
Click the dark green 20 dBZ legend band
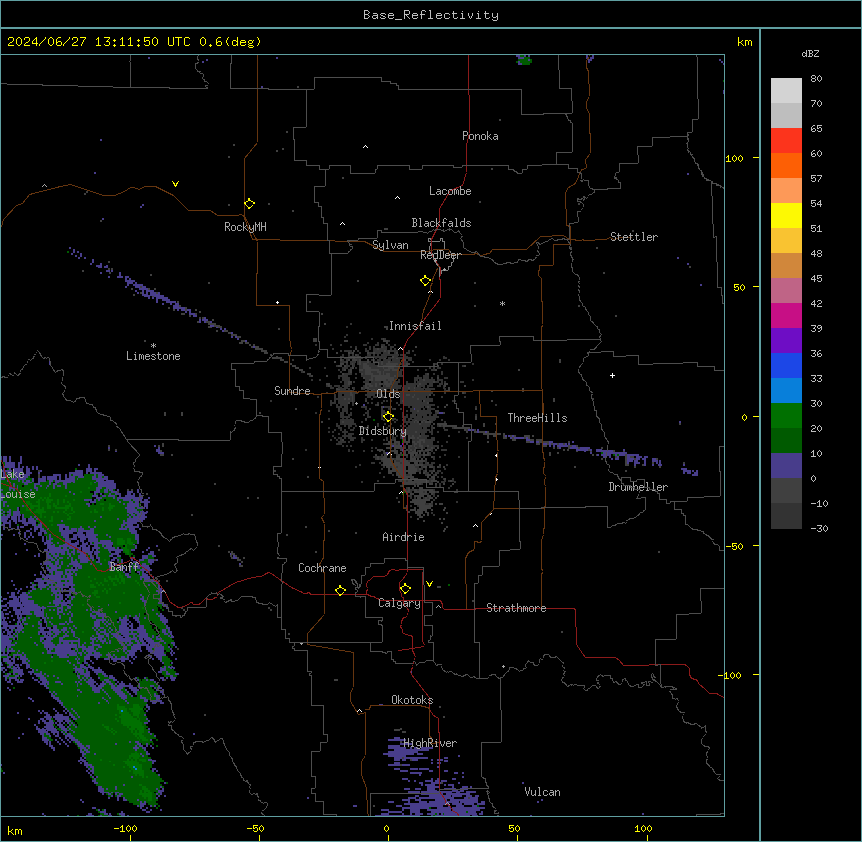coord(786,441)
